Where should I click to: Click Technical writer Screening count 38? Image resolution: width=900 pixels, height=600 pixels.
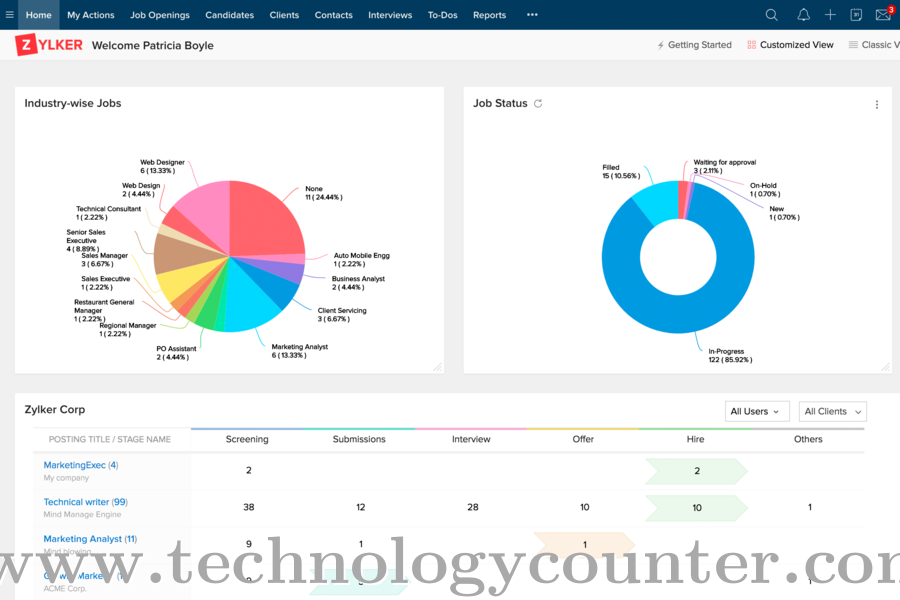click(249, 507)
